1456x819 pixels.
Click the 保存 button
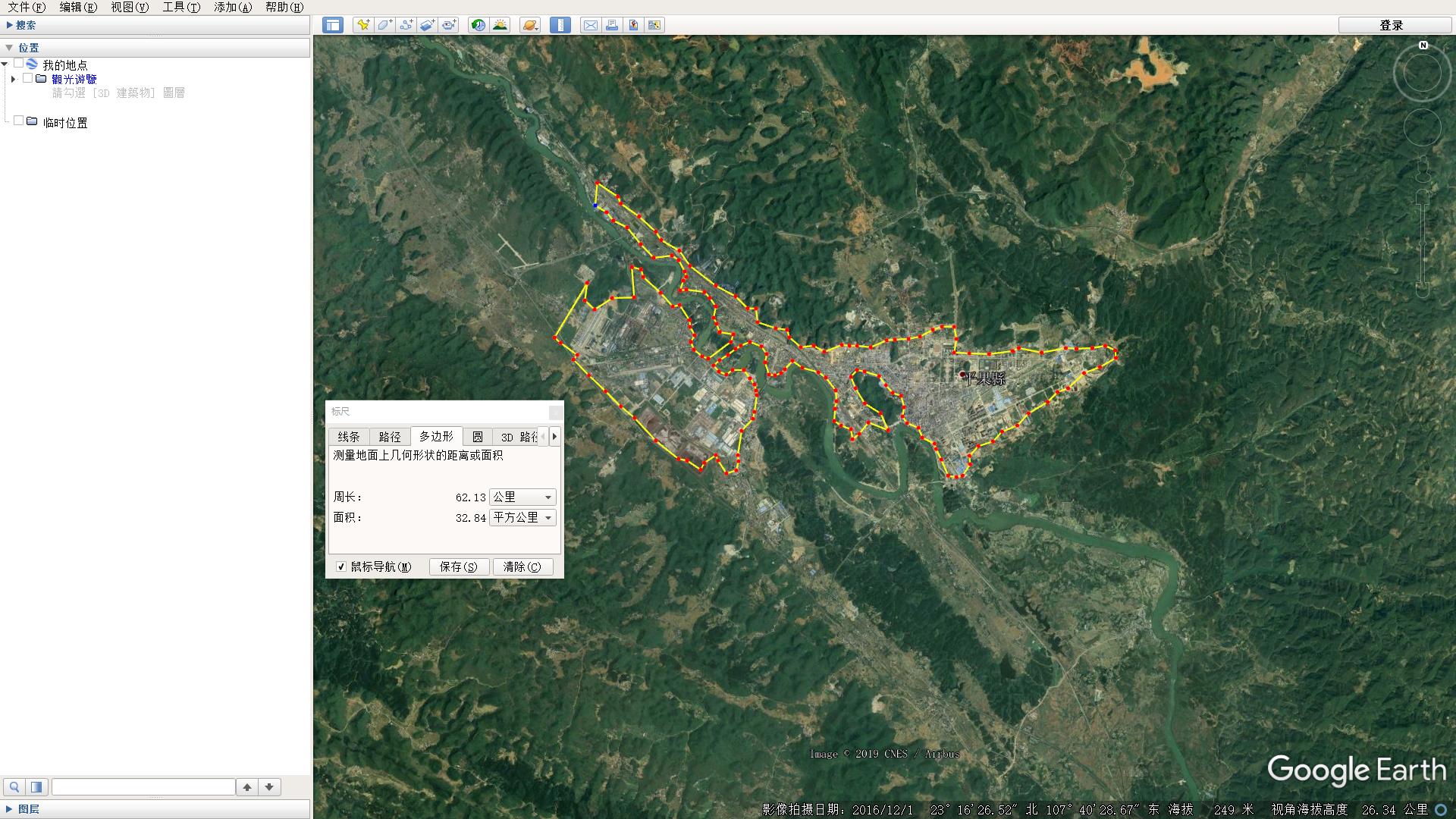click(x=458, y=566)
